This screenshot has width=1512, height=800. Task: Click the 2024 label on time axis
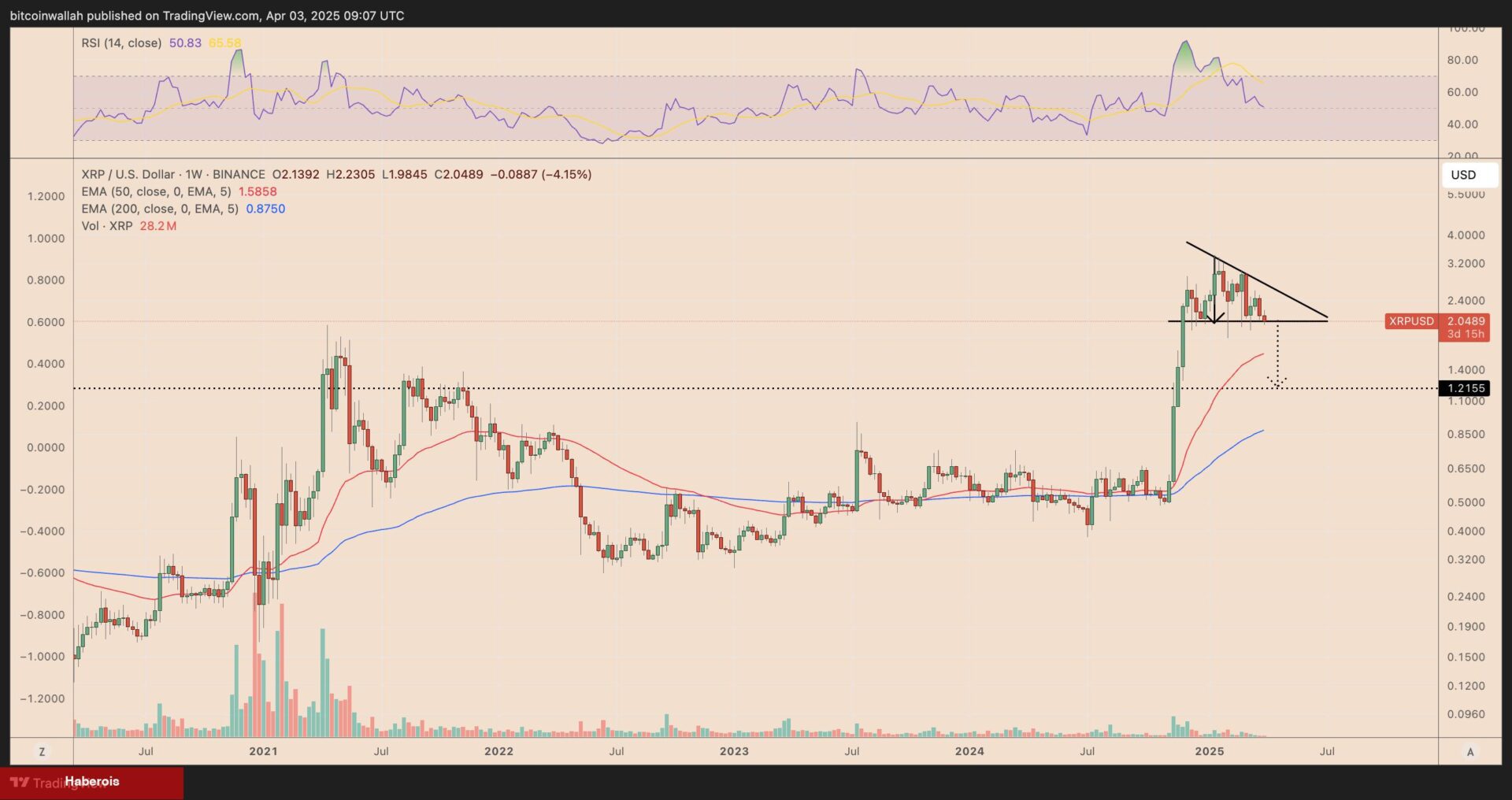point(969,751)
